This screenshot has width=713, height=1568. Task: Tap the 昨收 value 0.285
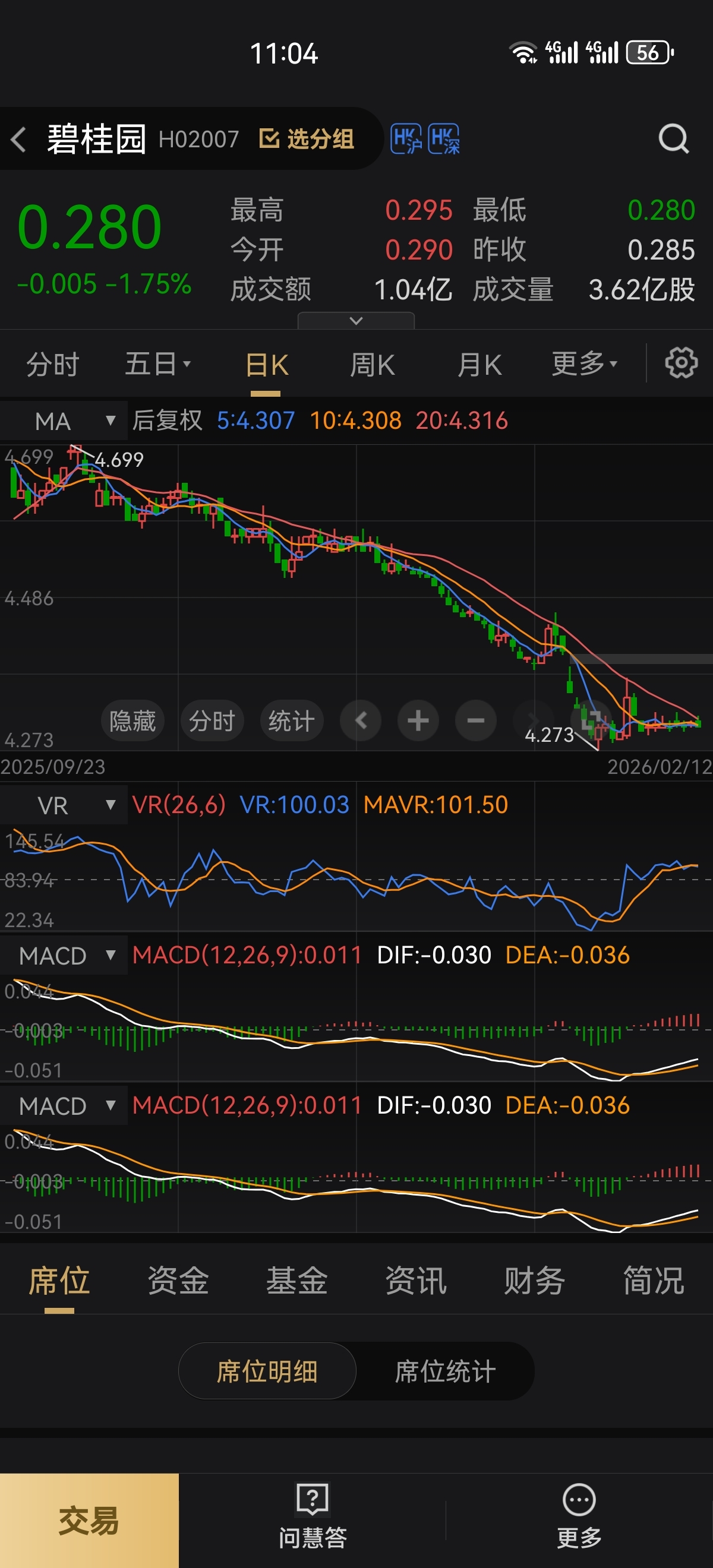[x=661, y=250]
